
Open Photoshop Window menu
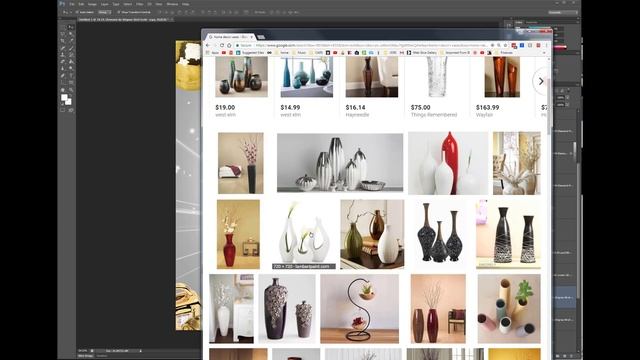coord(172,4)
